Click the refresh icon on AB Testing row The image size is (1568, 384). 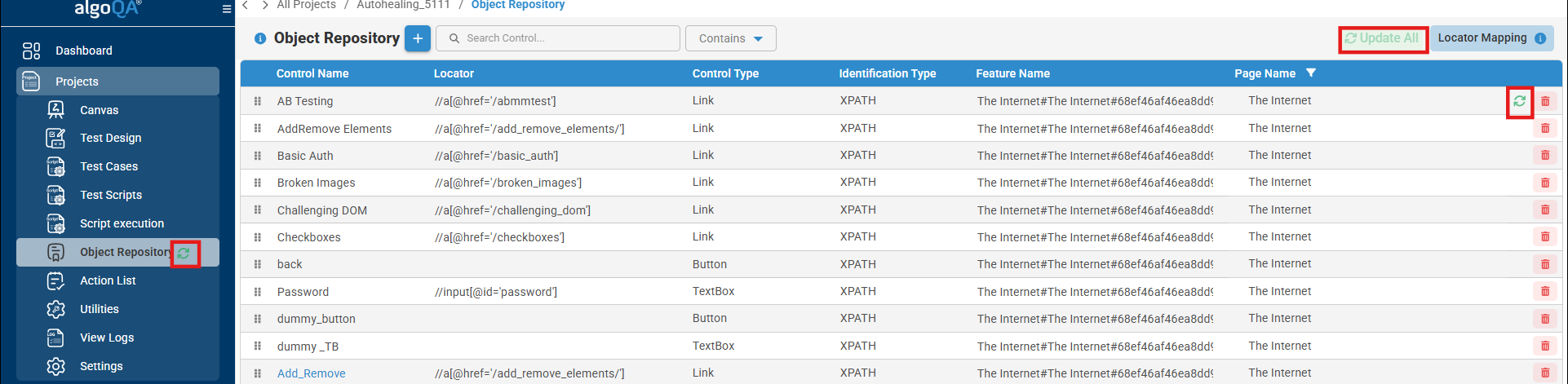(x=1519, y=102)
